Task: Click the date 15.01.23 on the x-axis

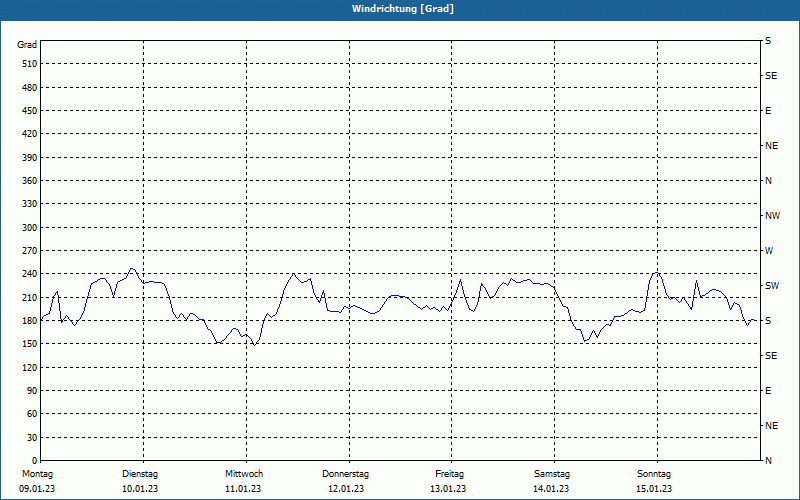Action: (654, 489)
